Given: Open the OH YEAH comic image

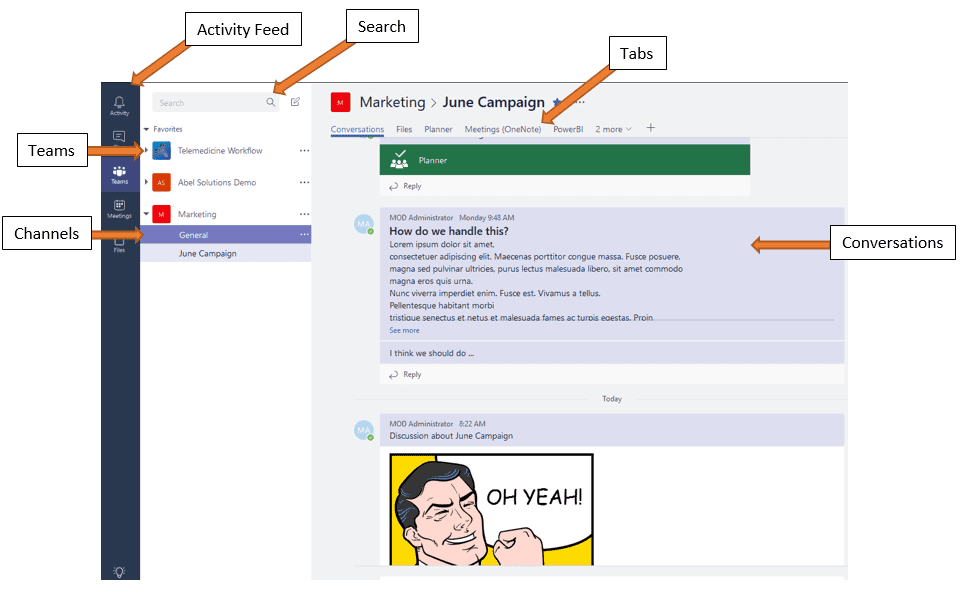Looking at the screenshot, I should pyautogui.click(x=492, y=510).
